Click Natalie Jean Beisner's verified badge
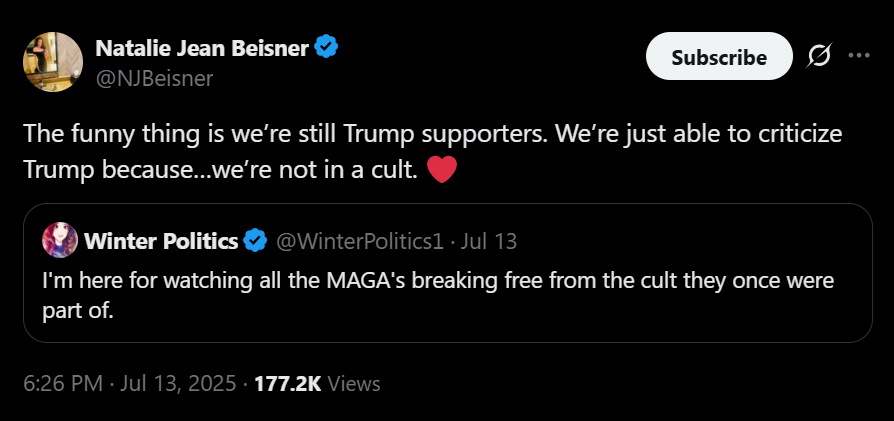 326,47
